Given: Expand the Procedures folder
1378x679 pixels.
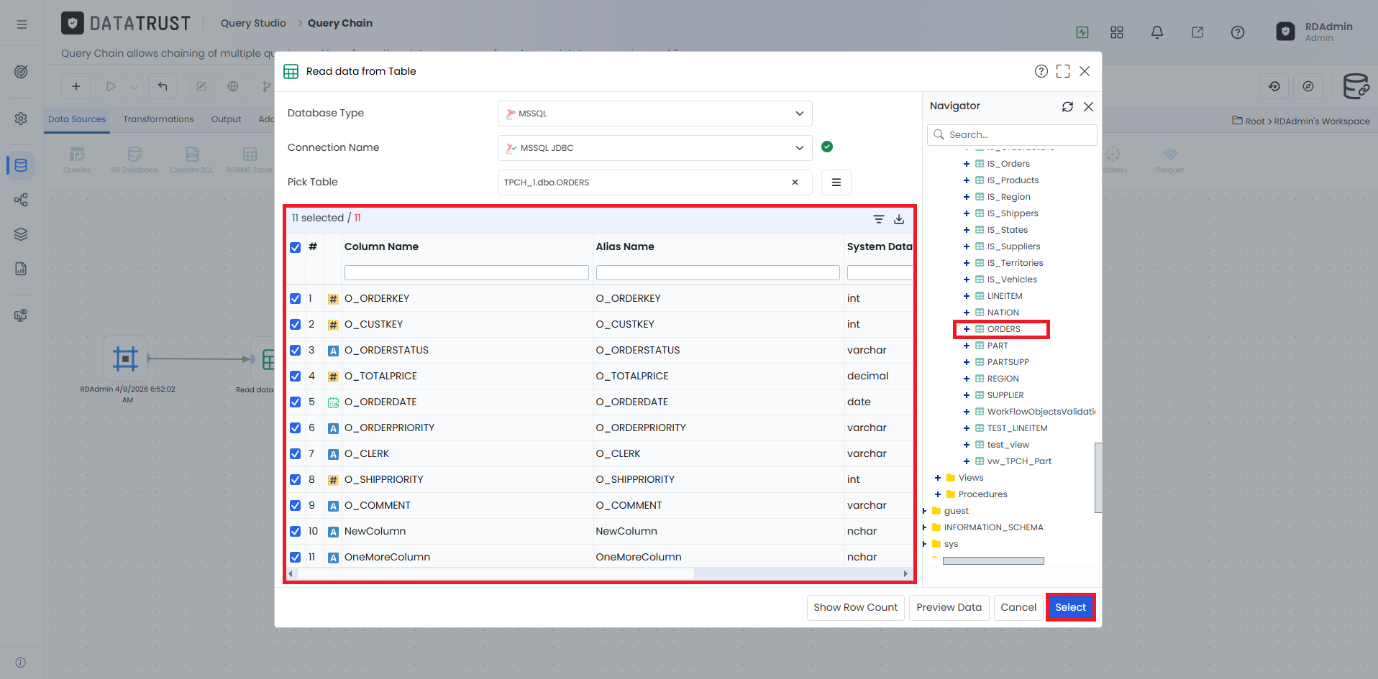Looking at the screenshot, I should [x=938, y=494].
